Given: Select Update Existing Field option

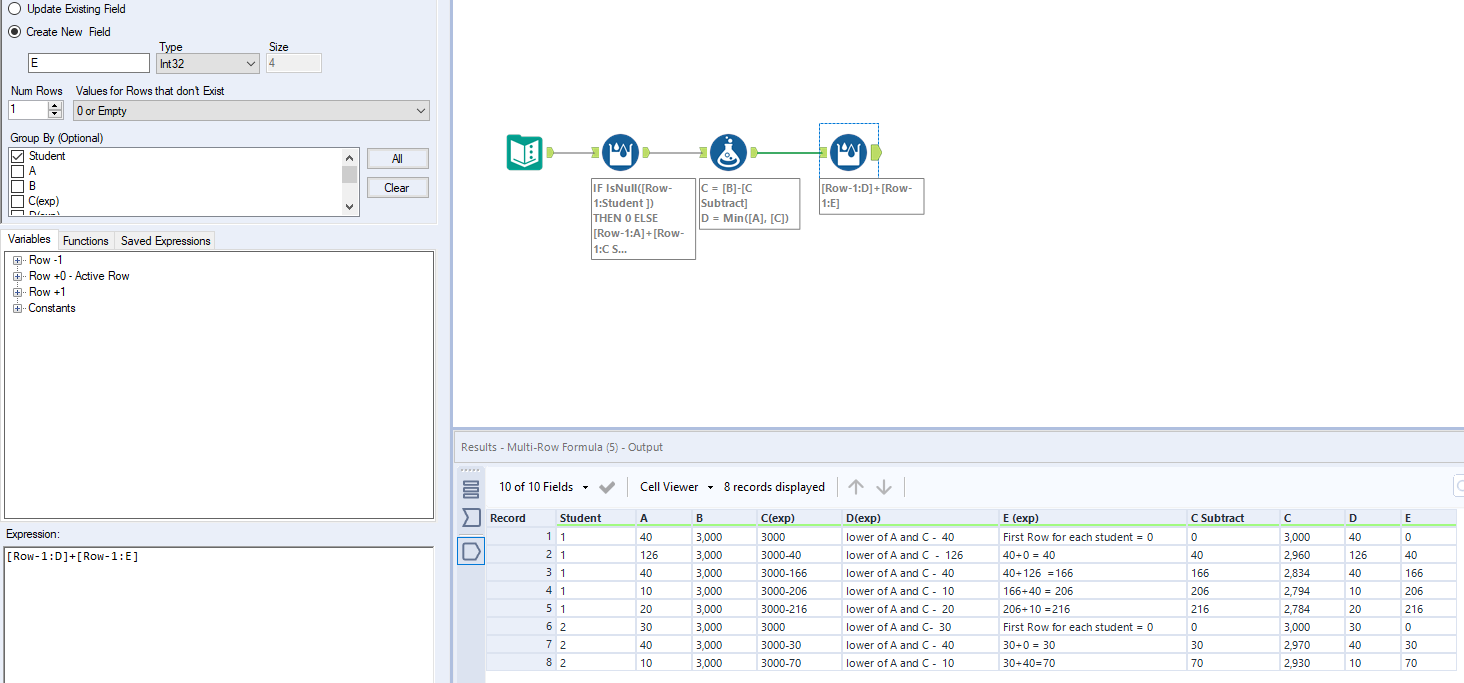Looking at the screenshot, I should [15, 9].
